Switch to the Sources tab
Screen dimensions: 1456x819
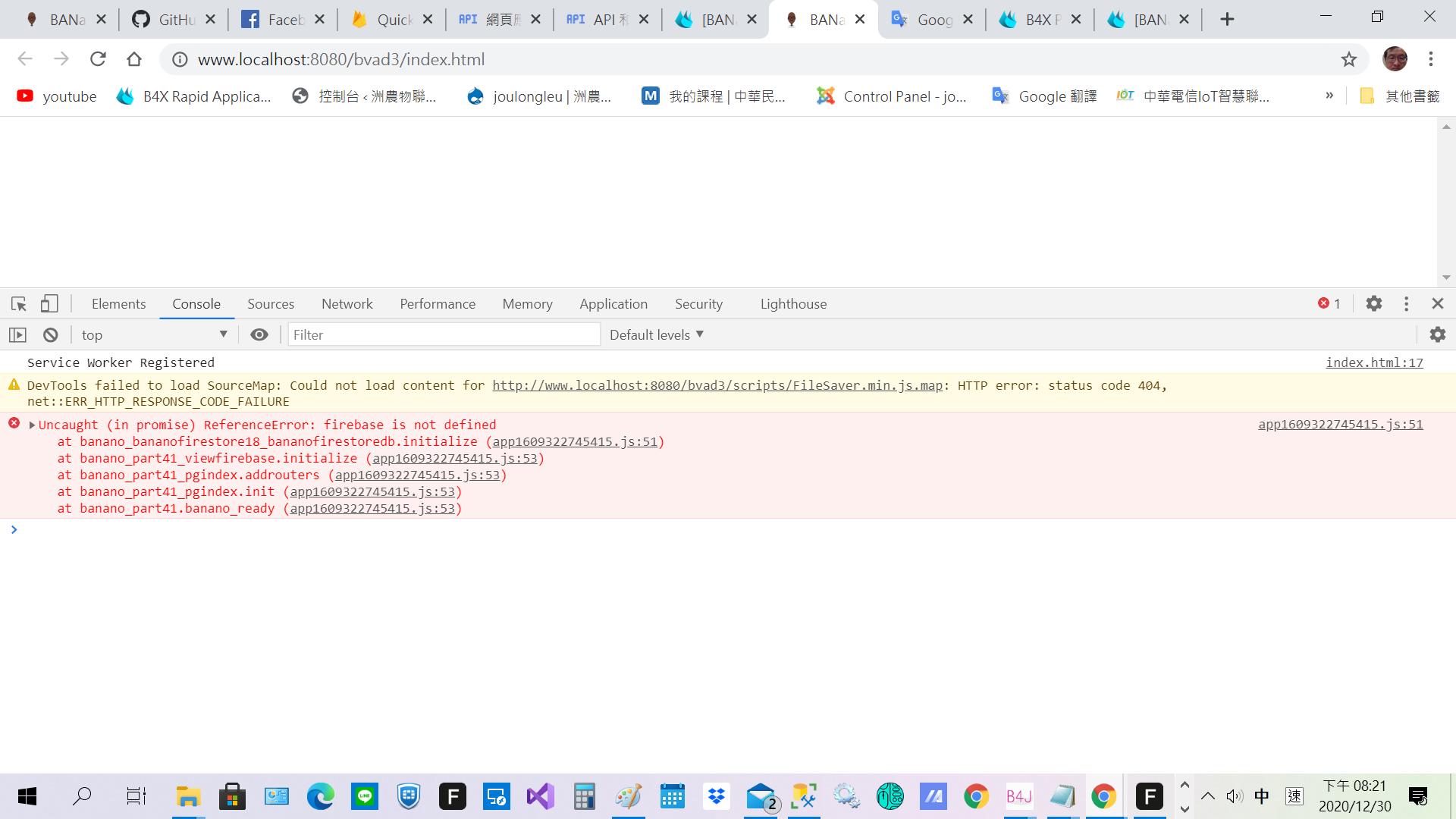point(270,304)
